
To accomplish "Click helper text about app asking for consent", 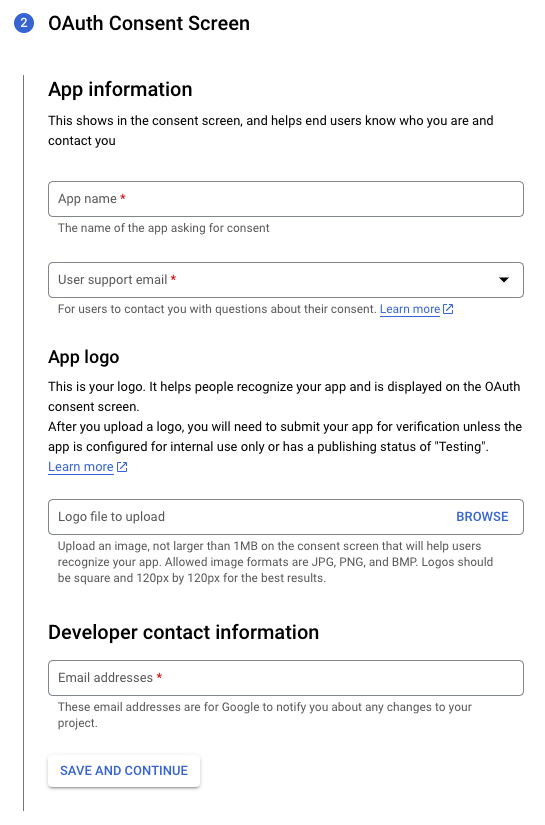I will click(x=164, y=228).
